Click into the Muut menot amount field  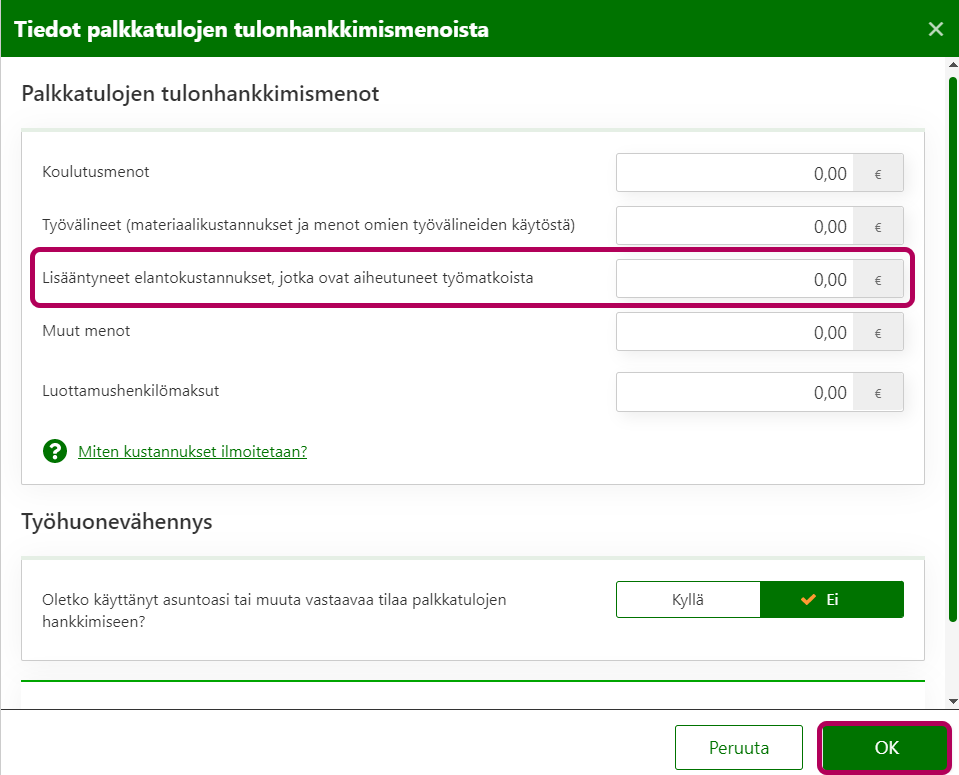pos(735,332)
